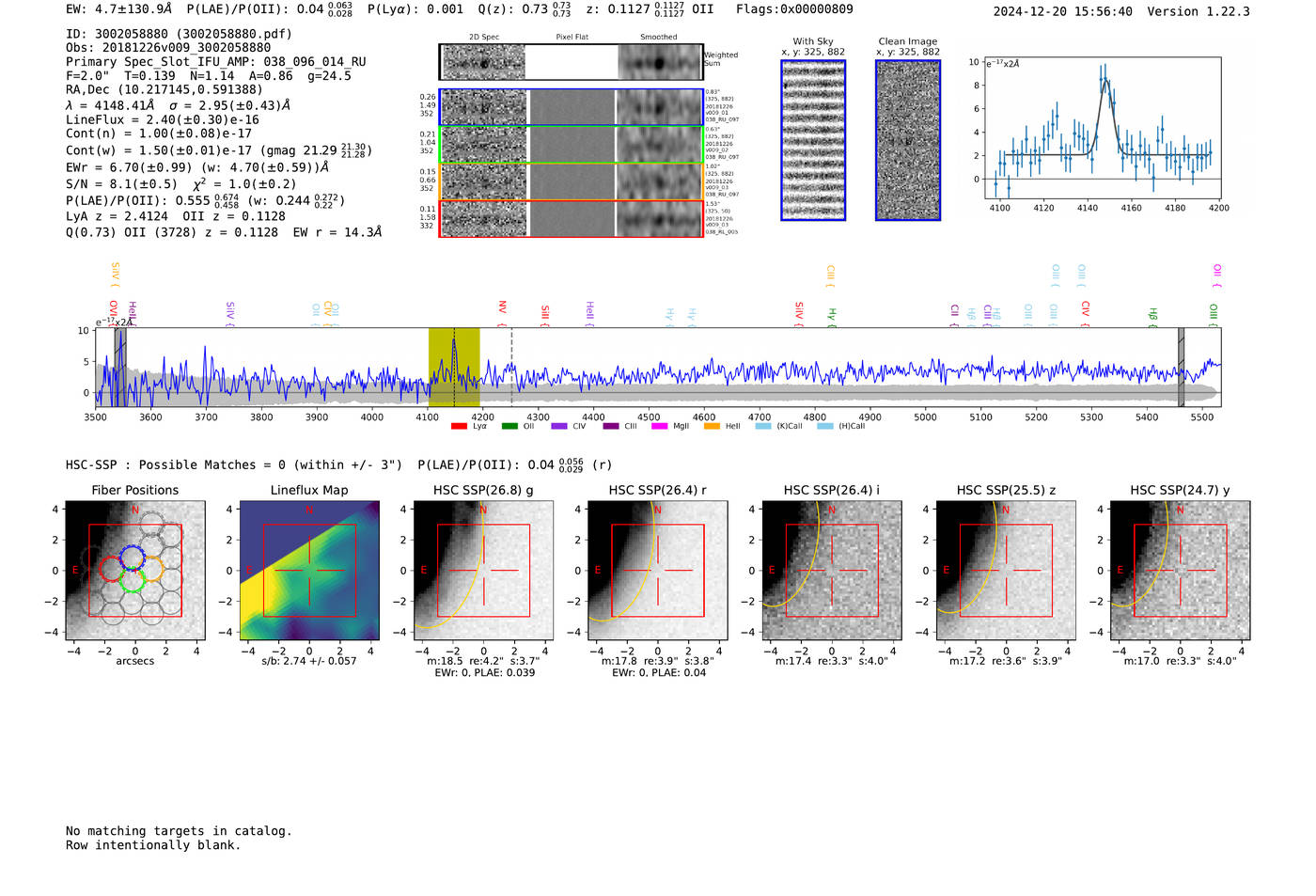Select the red SiII line marker
The width and height of the screenshot is (1316, 896).
[x=545, y=315]
